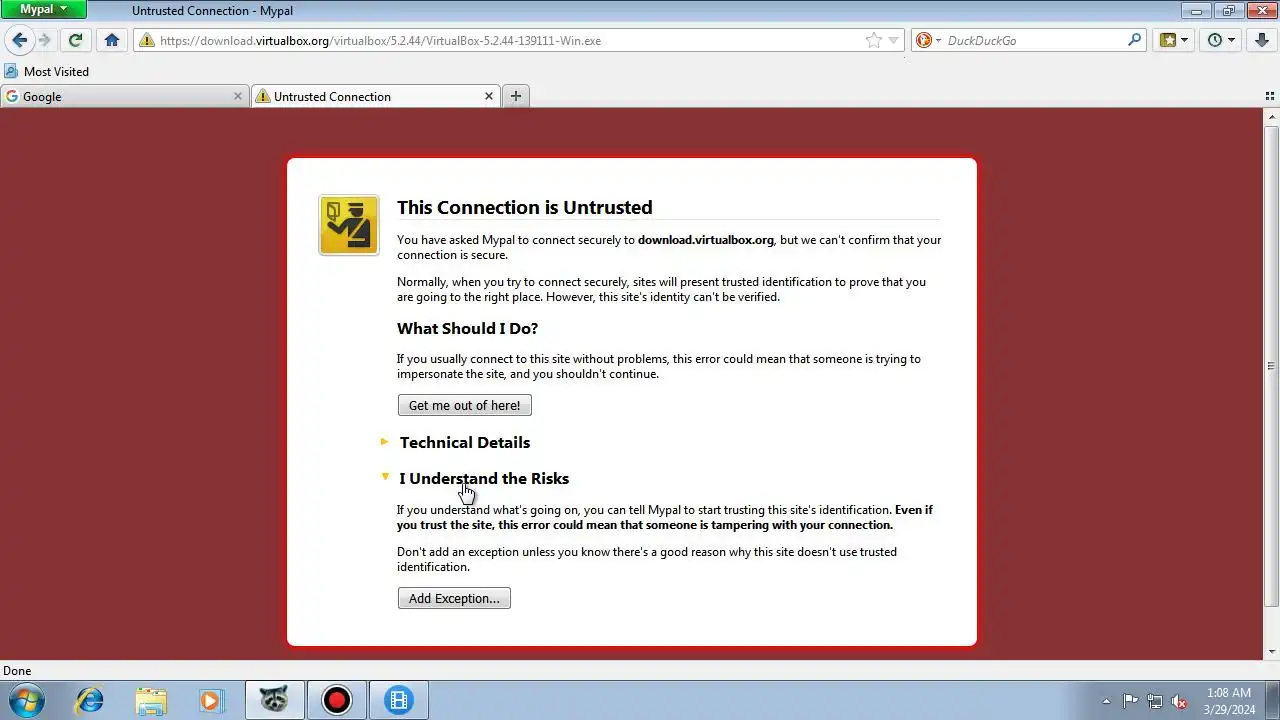The image size is (1280, 720).
Task: Select the Untrusted Connection tab
Action: [376, 96]
